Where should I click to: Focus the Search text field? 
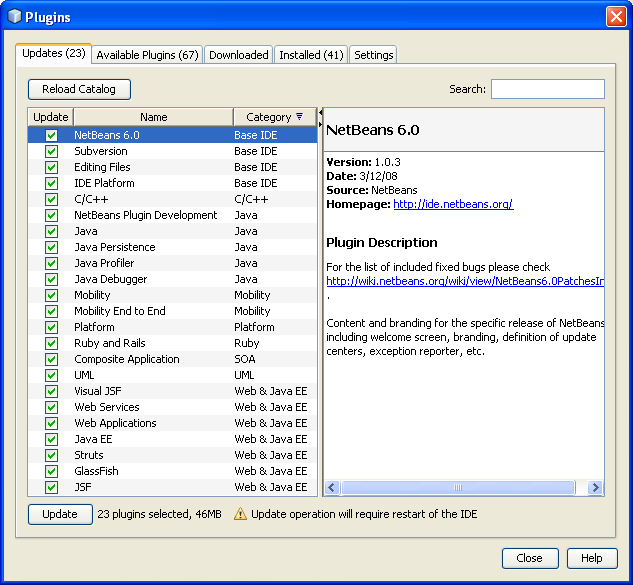[x=547, y=89]
